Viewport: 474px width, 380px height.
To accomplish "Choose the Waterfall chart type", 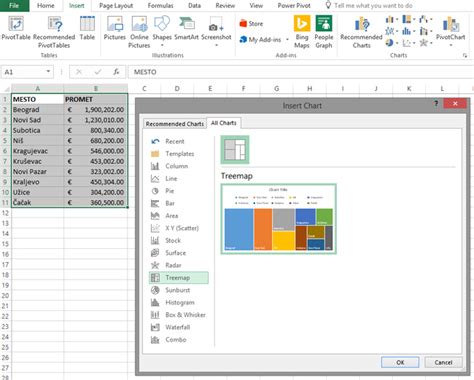I will pos(179,327).
